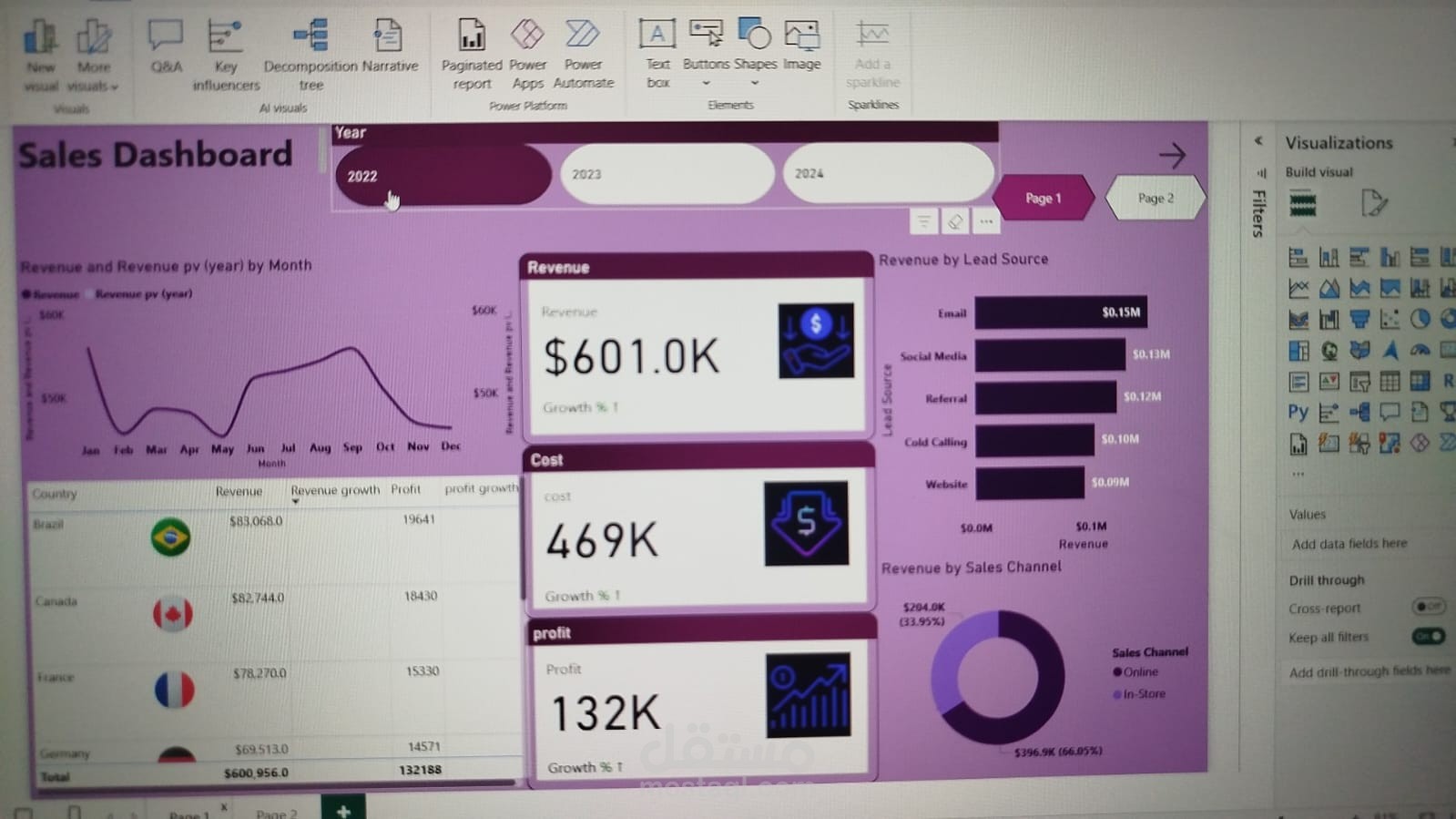
Task: Click the Power Apps ribbon icon
Action: pos(527,55)
